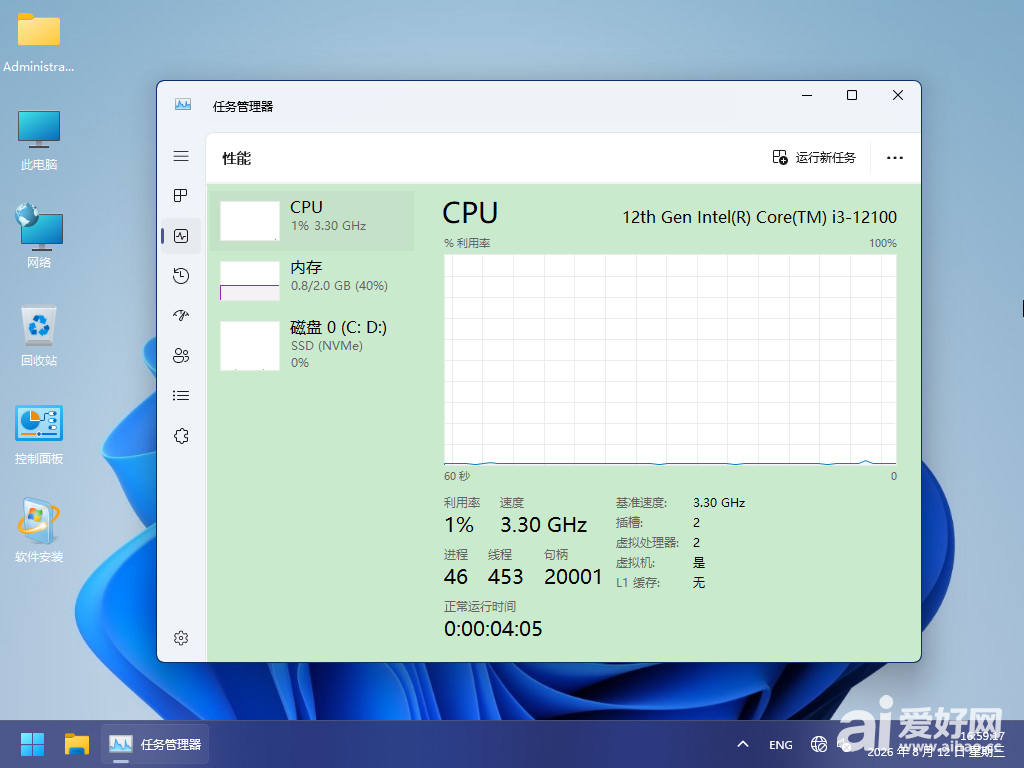1024x768 pixels.
Task: Open the Task Manager hamburger navigation menu
Action: (x=181, y=156)
